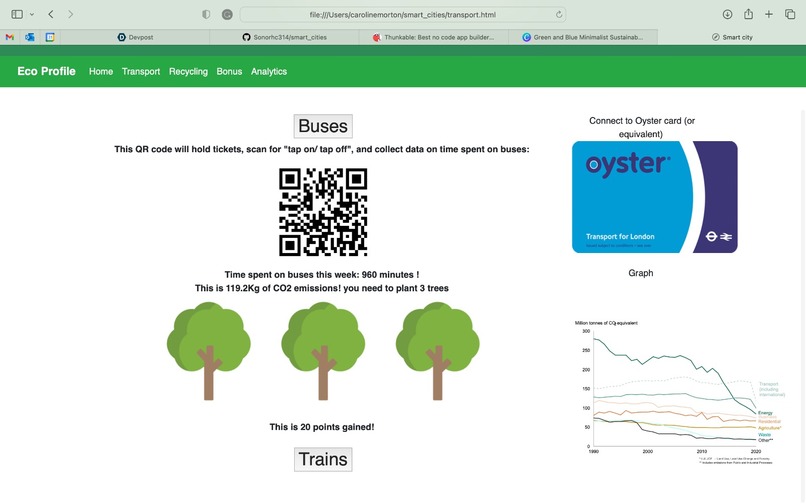Show the downloads list
Image resolution: width=806 pixels, height=504 pixels.
click(727, 14)
